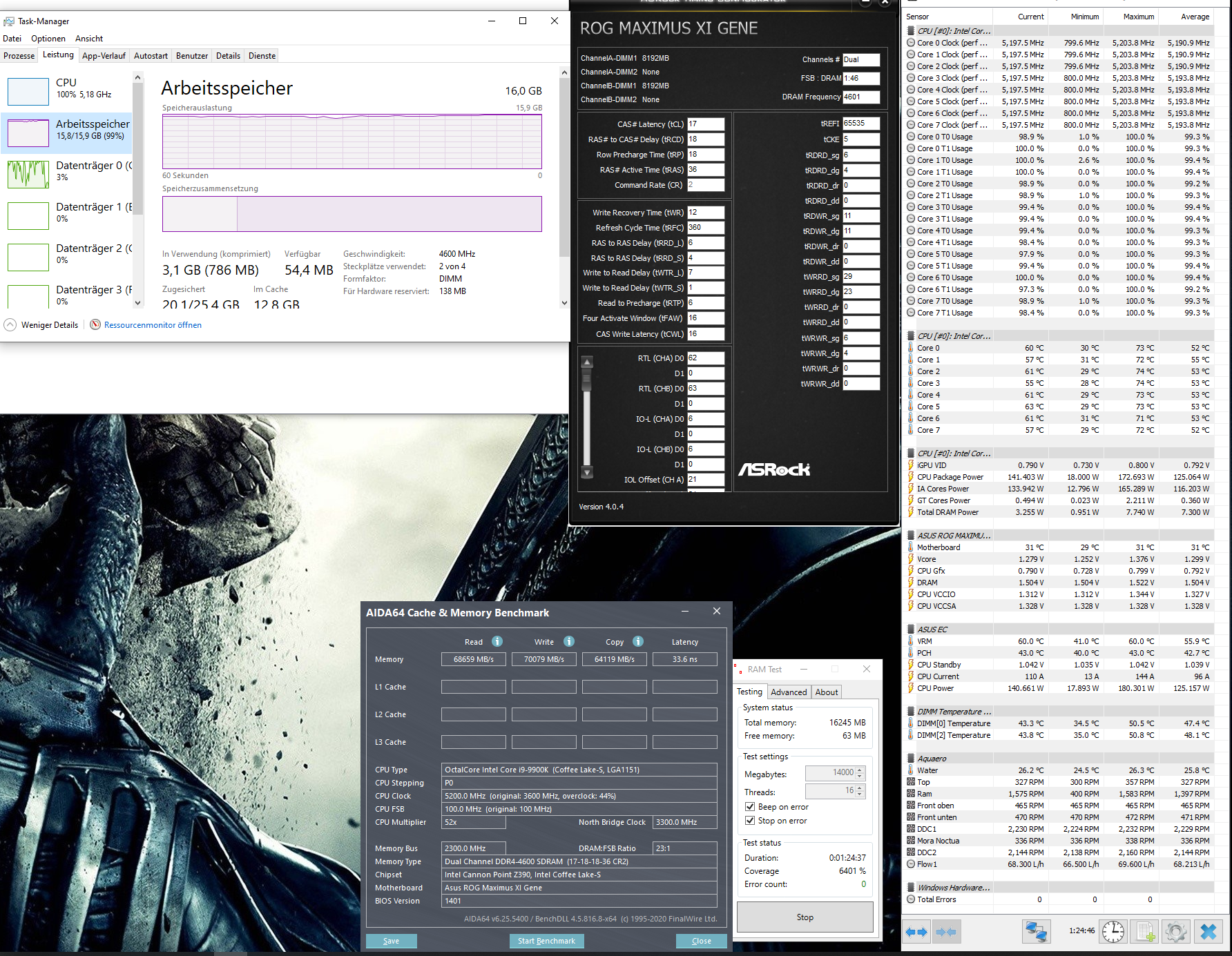Click the Sensor column header in HWiNFO
The width and height of the screenshot is (1232, 956).
click(x=948, y=17)
